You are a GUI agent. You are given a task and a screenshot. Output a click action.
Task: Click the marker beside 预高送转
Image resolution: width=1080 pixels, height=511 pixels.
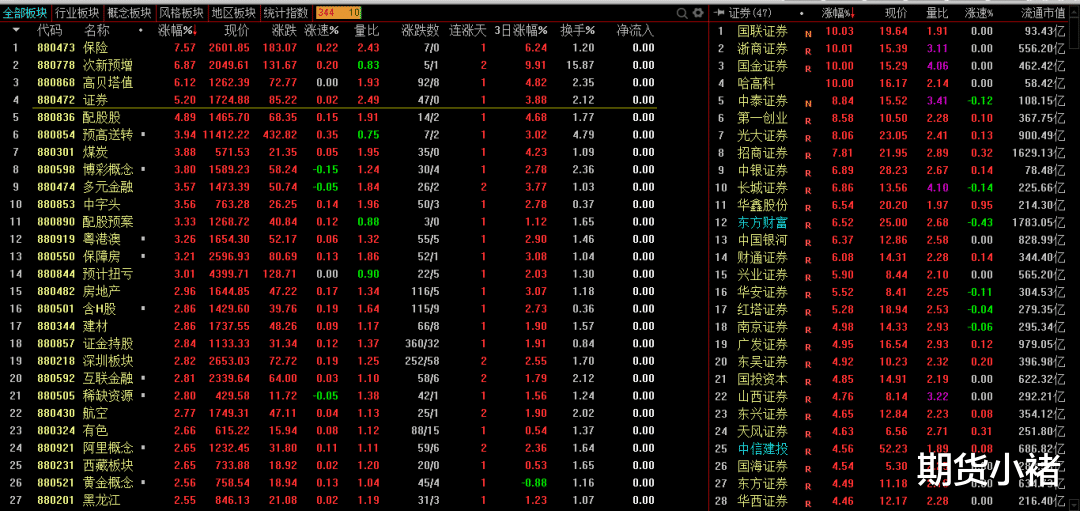[x=143, y=135]
